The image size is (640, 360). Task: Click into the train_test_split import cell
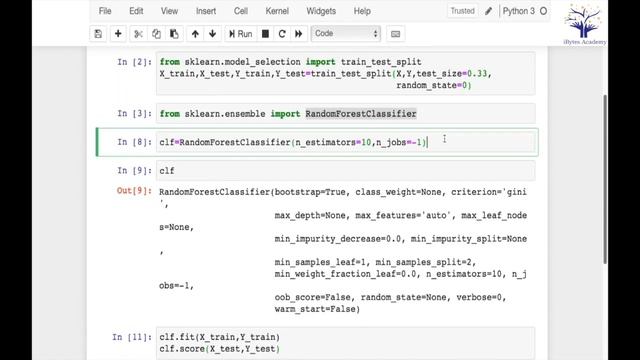(345, 73)
